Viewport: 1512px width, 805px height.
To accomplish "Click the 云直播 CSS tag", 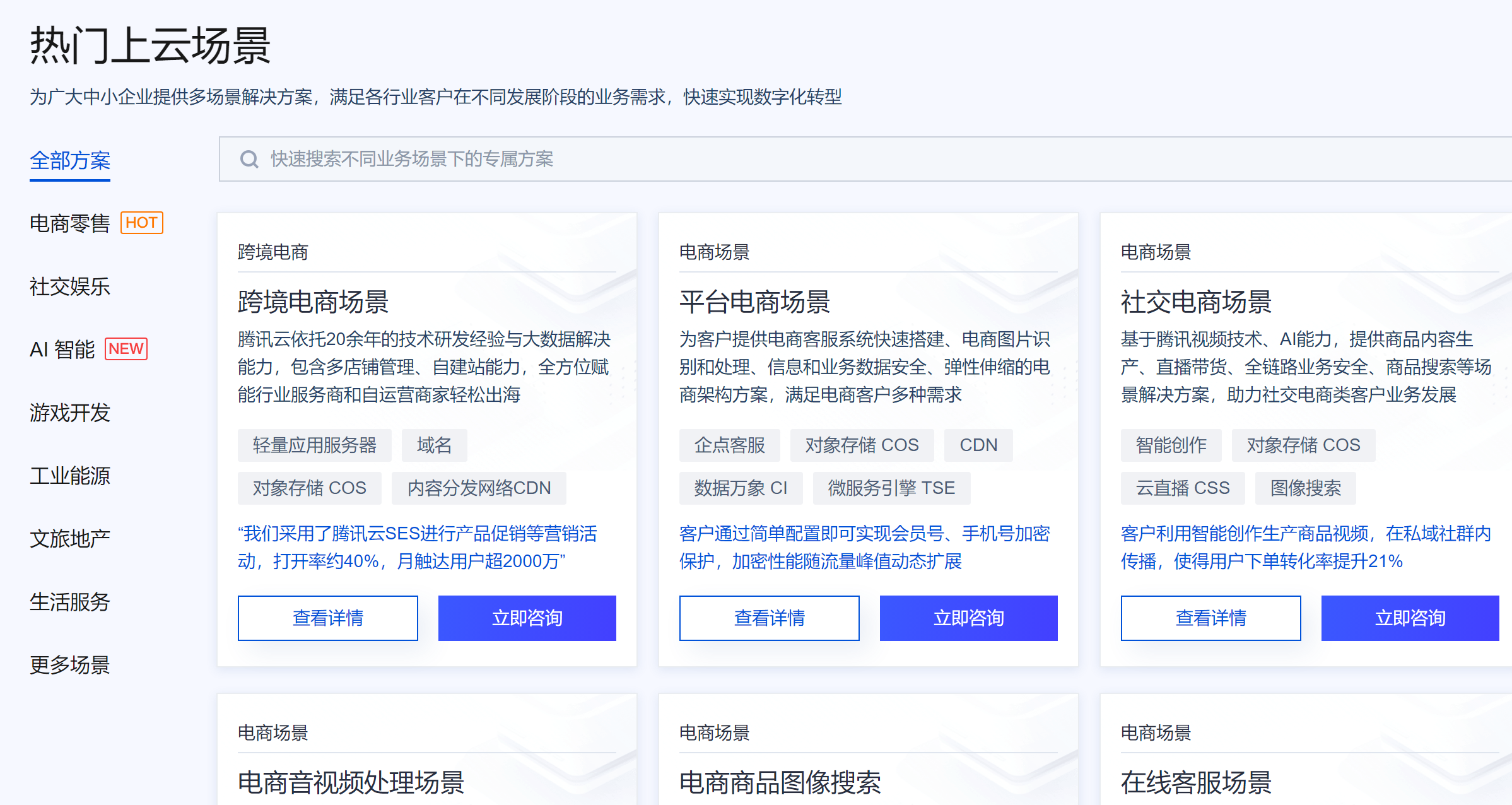I will 1182,488.
